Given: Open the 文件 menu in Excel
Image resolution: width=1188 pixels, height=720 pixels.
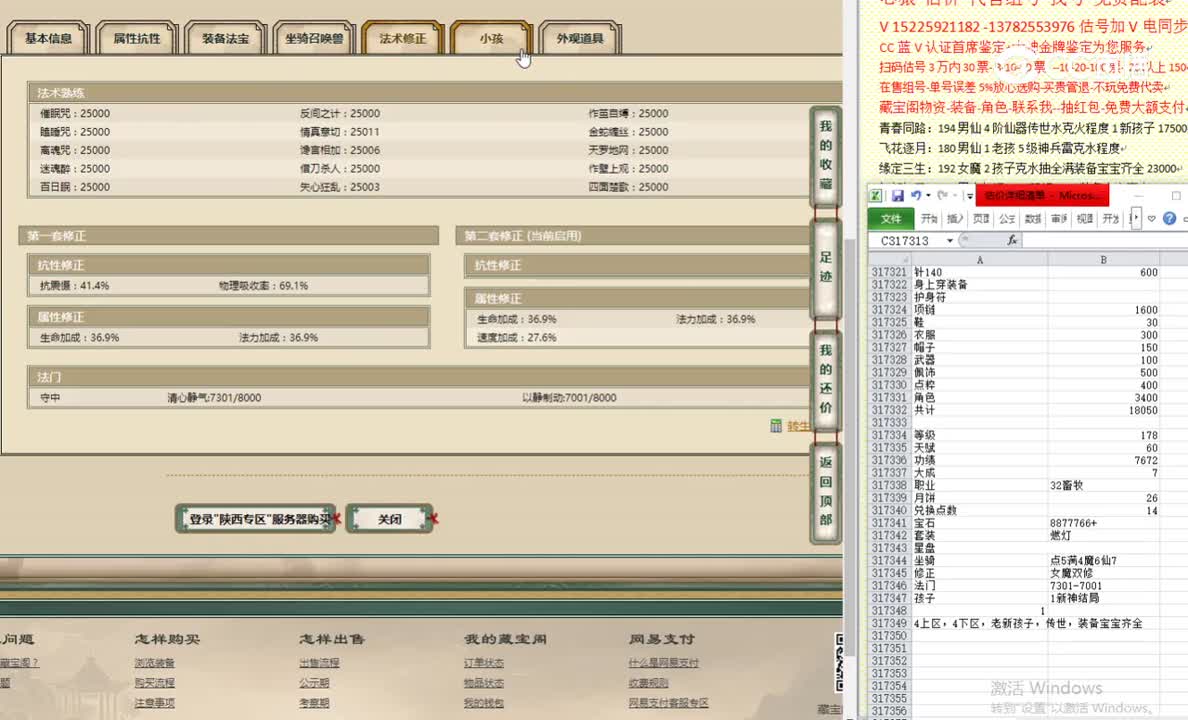Looking at the screenshot, I should click(x=893, y=217).
